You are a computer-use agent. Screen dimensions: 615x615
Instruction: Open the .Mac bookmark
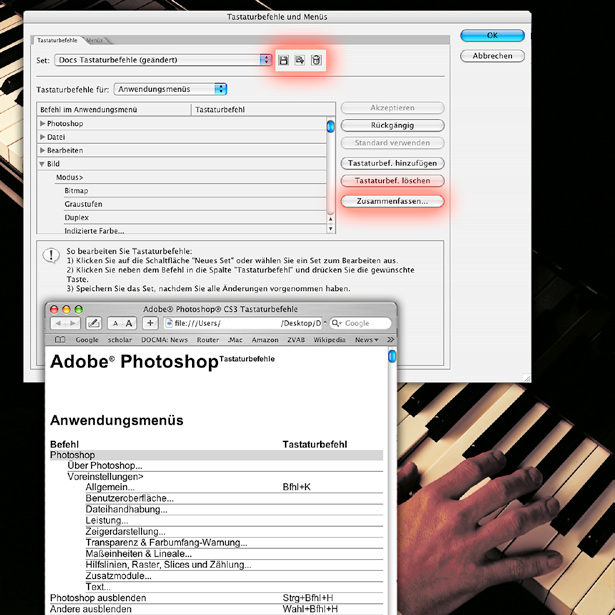pyautogui.click(x=235, y=340)
